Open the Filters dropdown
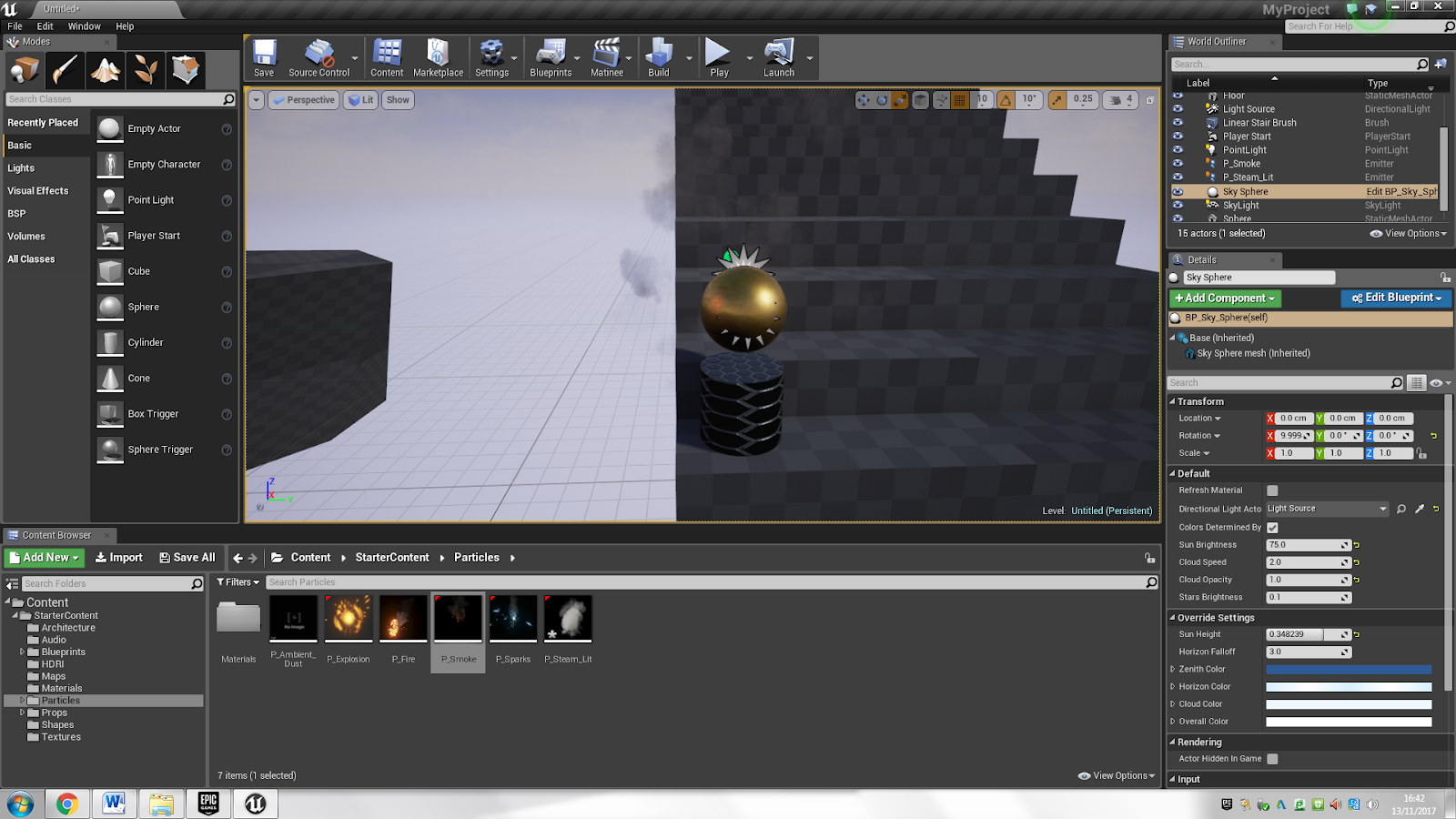This screenshot has height=819, width=1456. click(238, 582)
